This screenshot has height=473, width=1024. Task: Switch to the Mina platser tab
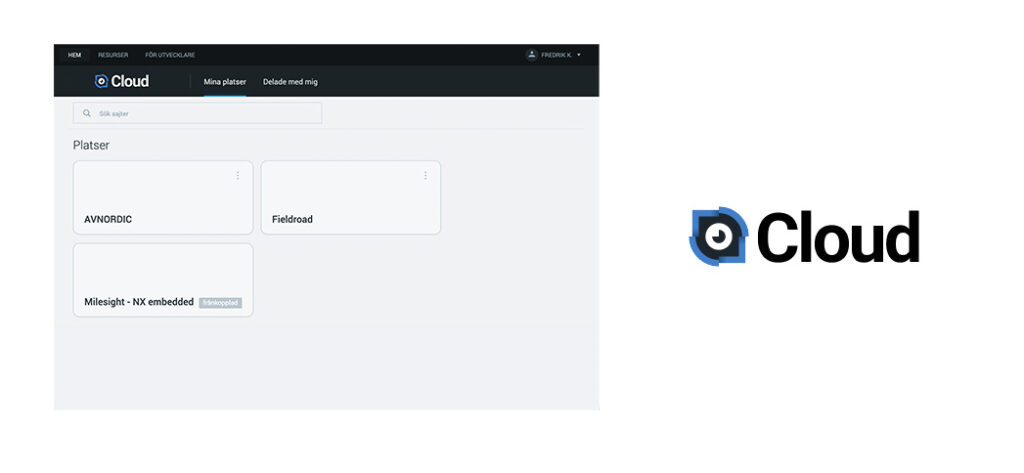(x=224, y=82)
